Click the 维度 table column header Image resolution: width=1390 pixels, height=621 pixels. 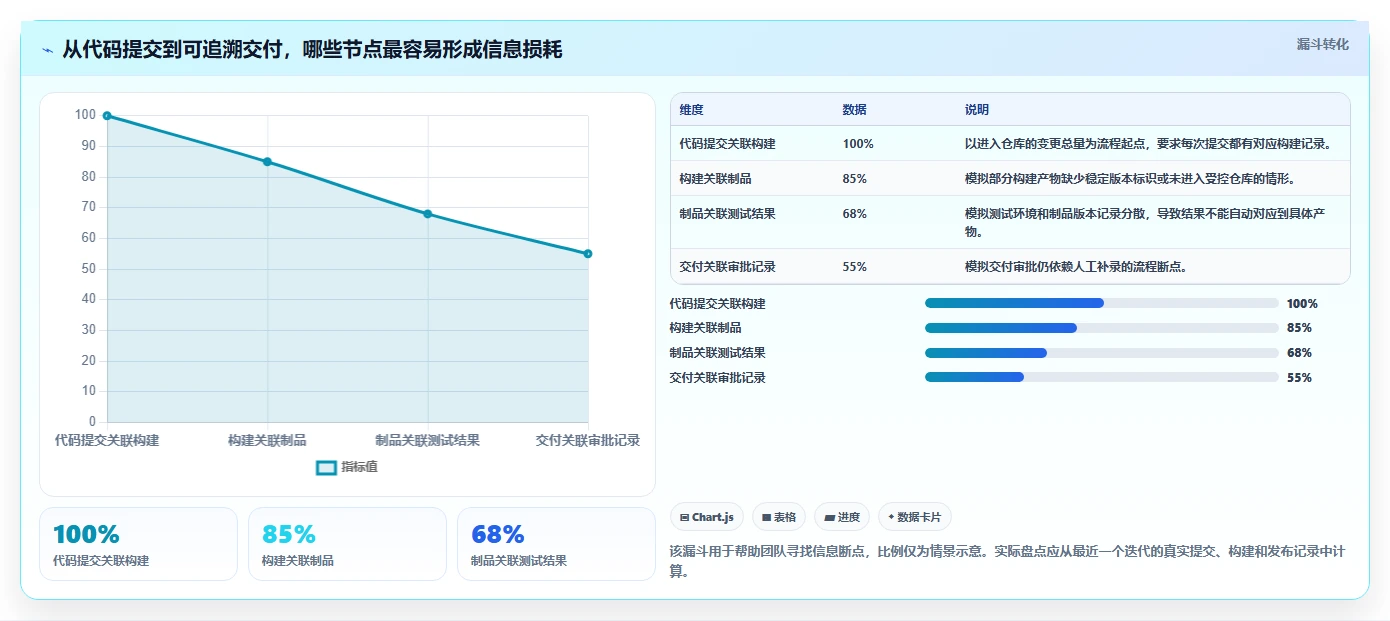pyautogui.click(x=691, y=110)
